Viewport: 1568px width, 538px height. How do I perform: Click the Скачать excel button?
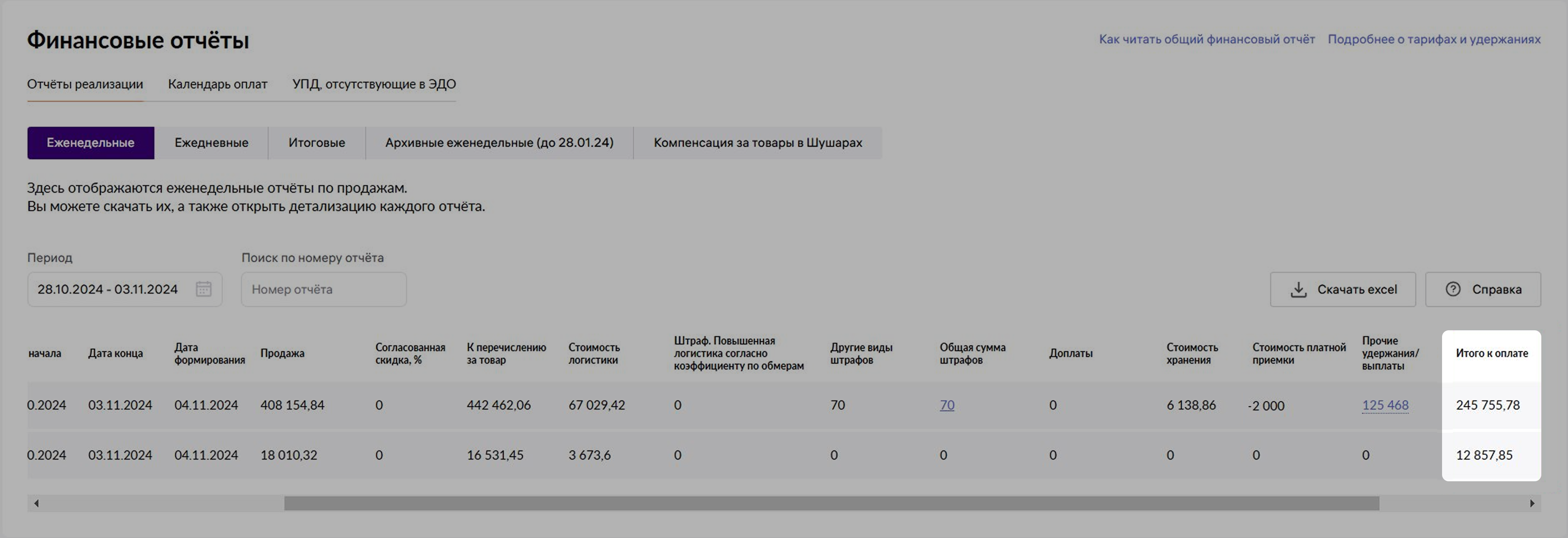[x=1343, y=290]
